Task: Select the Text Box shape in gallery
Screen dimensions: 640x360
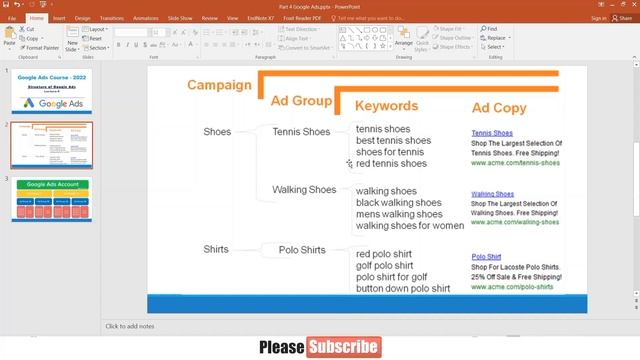Action: point(343,30)
